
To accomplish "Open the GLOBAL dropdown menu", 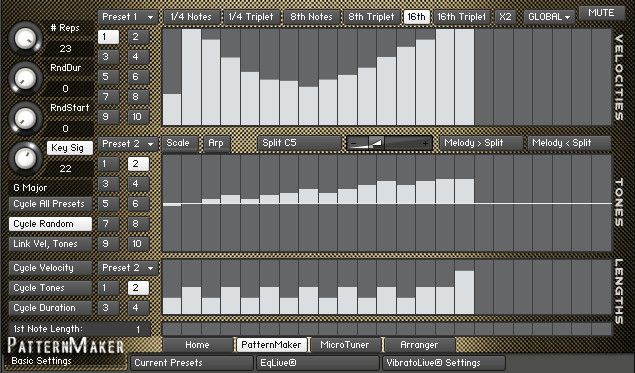I will tap(550, 17).
